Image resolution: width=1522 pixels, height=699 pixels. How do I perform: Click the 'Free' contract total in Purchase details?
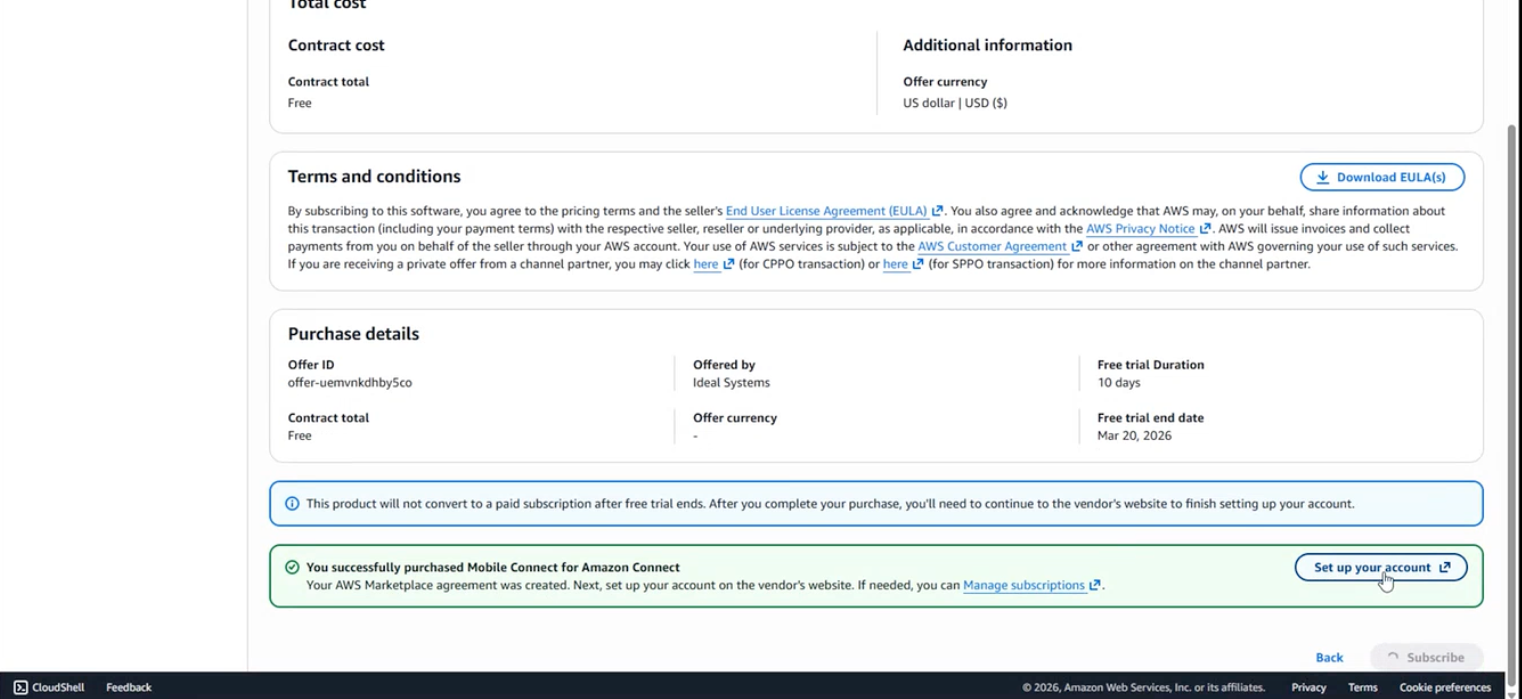[300, 435]
